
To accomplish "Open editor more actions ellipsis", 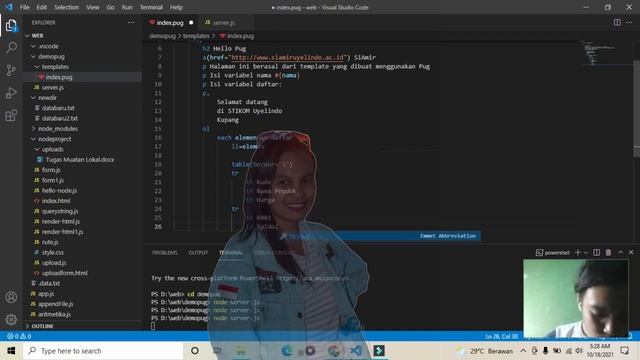I will click(629, 22).
